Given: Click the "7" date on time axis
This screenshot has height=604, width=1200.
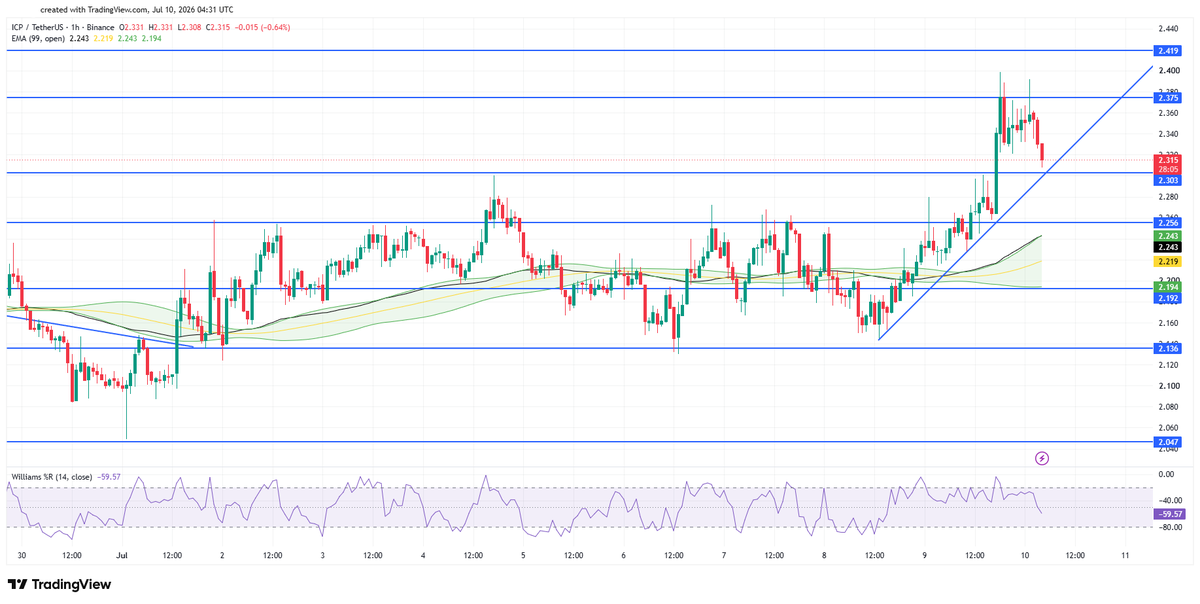Looking at the screenshot, I should pyautogui.click(x=724, y=555).
